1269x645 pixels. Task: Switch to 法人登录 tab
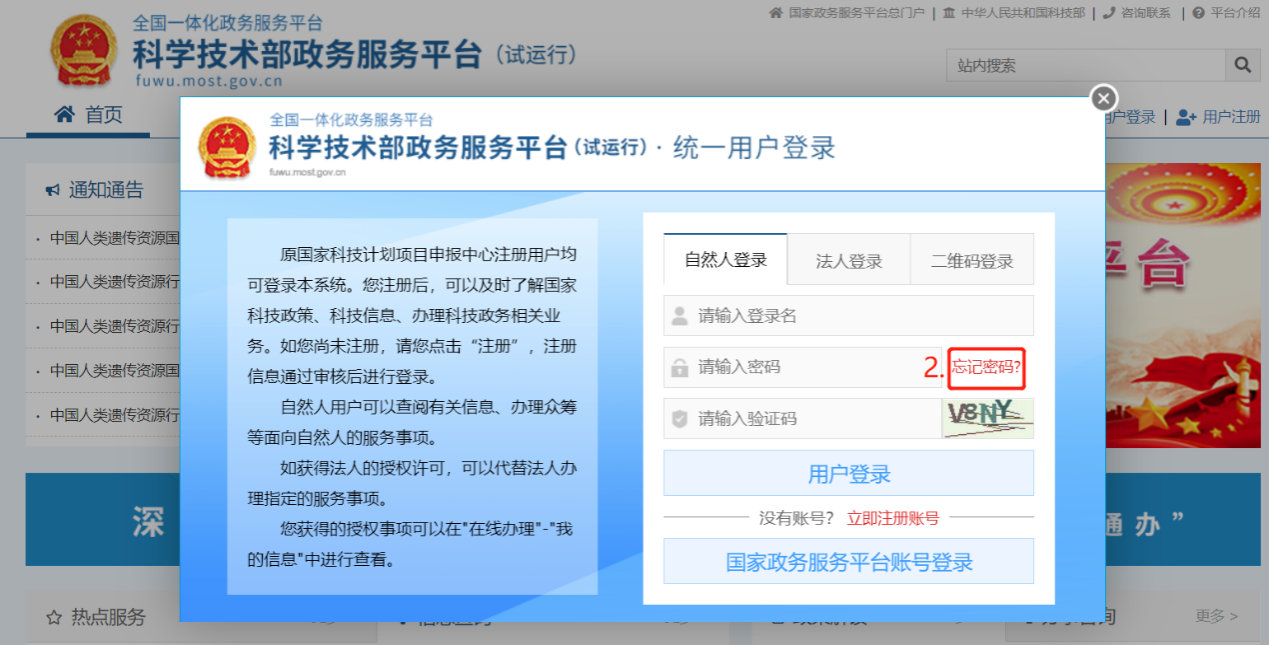click(848, 261)
